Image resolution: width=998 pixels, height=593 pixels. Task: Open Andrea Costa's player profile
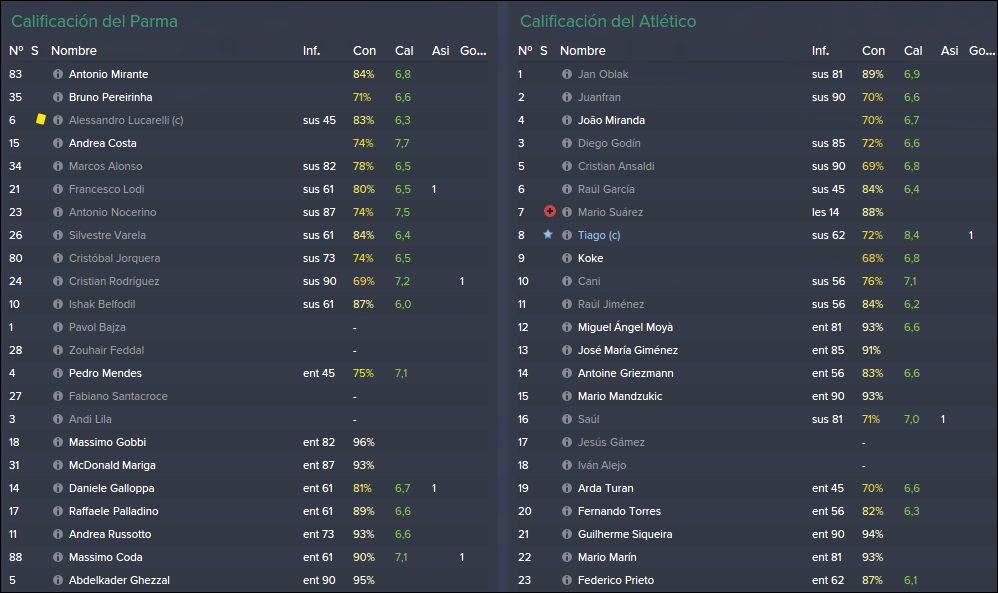102,143
